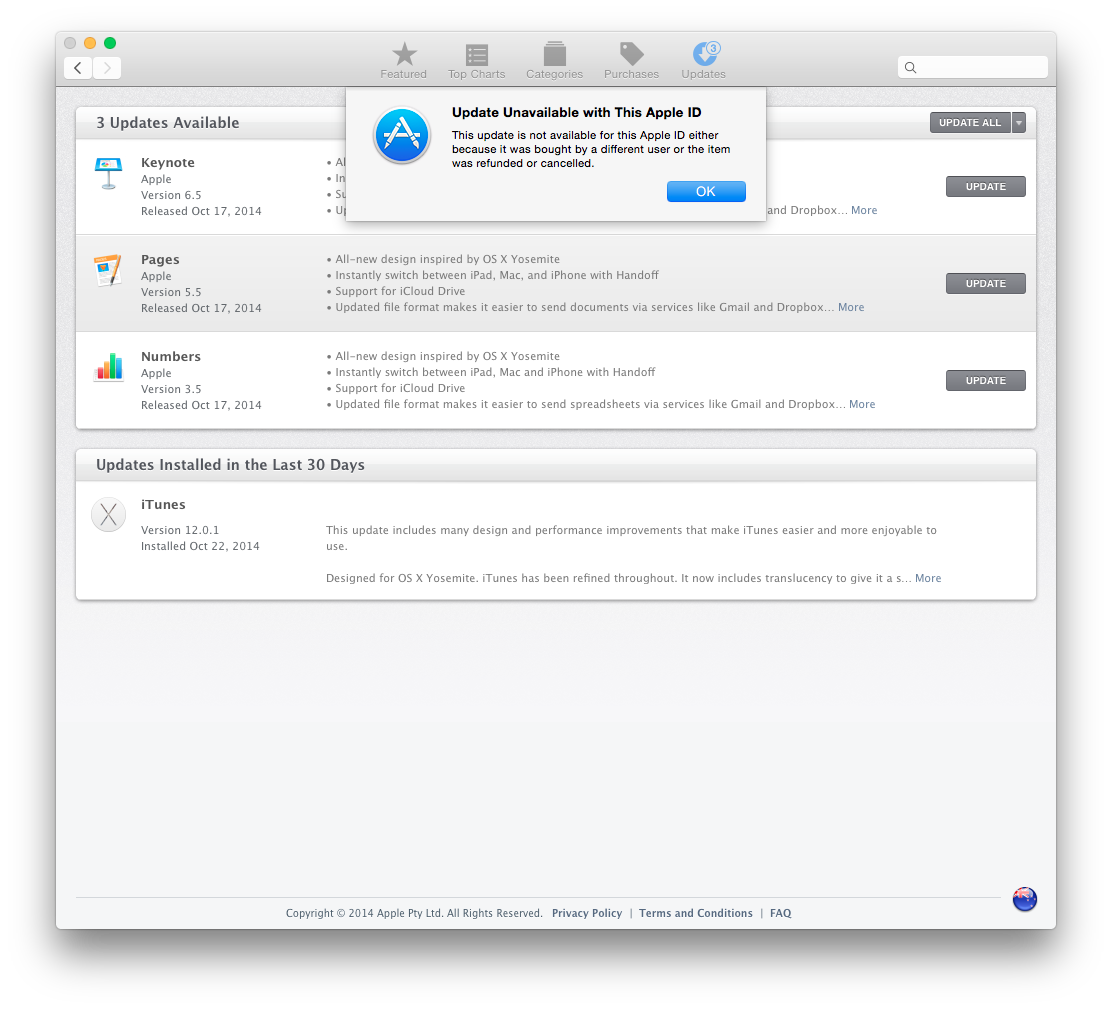
Task: Expand More for iTunes update description
Action: [x=928, y=578]
